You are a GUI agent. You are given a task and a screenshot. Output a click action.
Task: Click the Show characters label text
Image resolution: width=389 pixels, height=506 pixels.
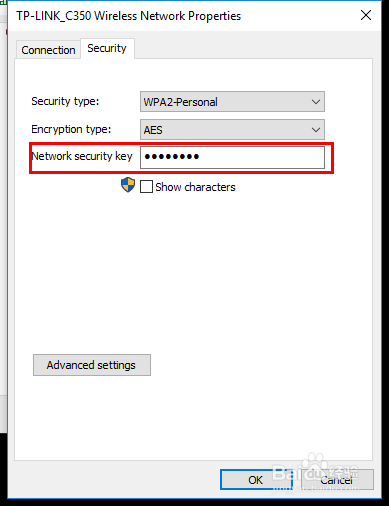coord(195,187)
